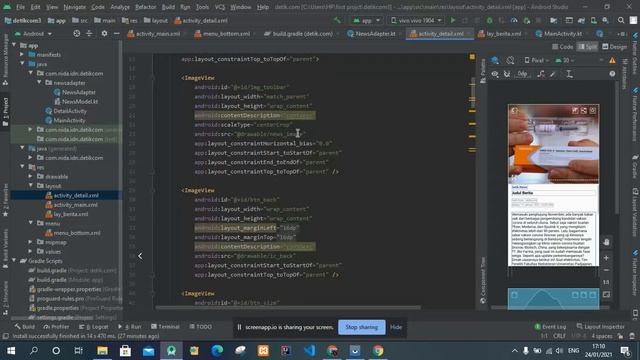Expand the mipmap folder

click(x=31, y=242)
